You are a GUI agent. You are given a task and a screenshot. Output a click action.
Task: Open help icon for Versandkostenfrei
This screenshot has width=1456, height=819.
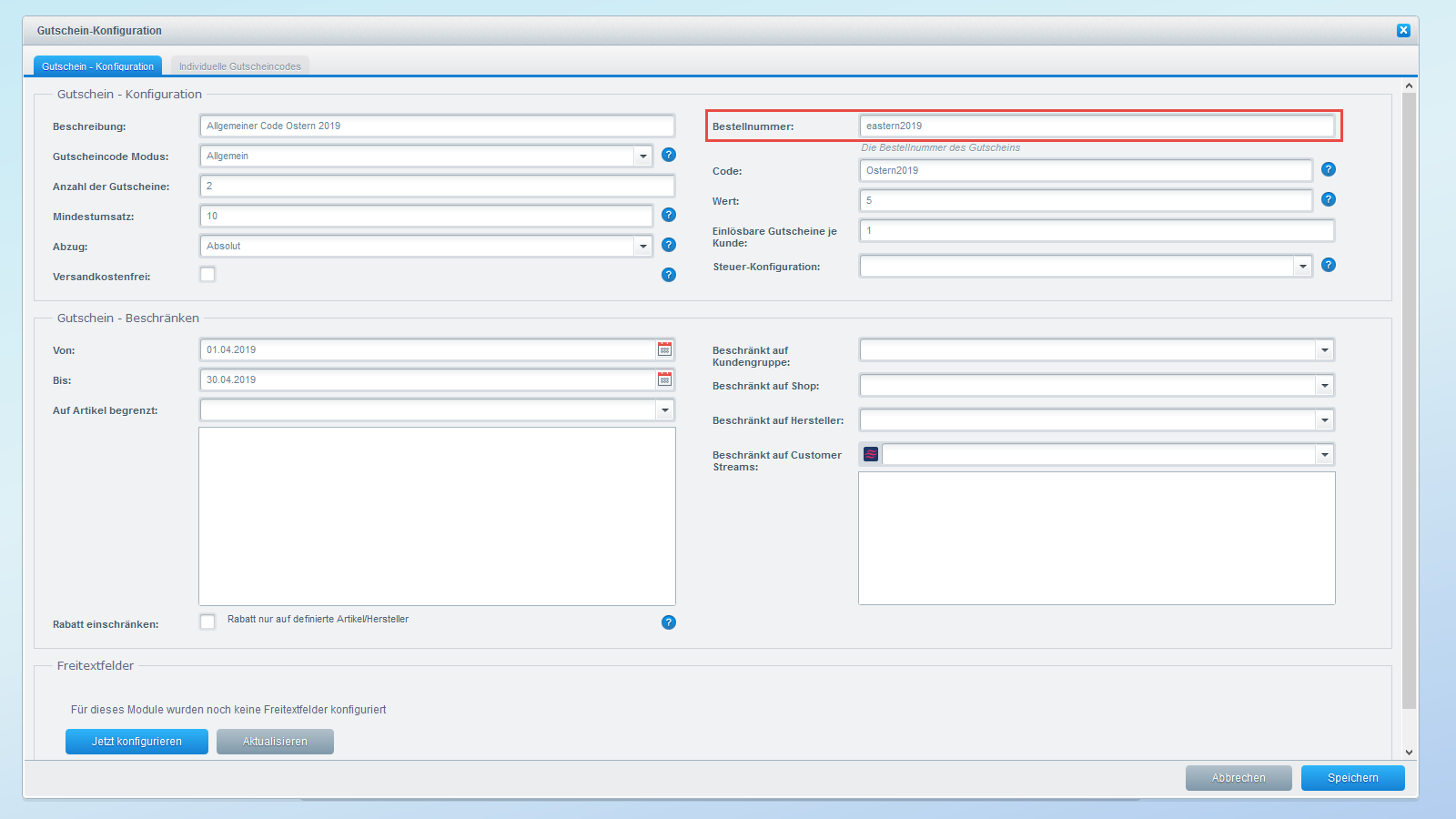click(x=669, y=275)
